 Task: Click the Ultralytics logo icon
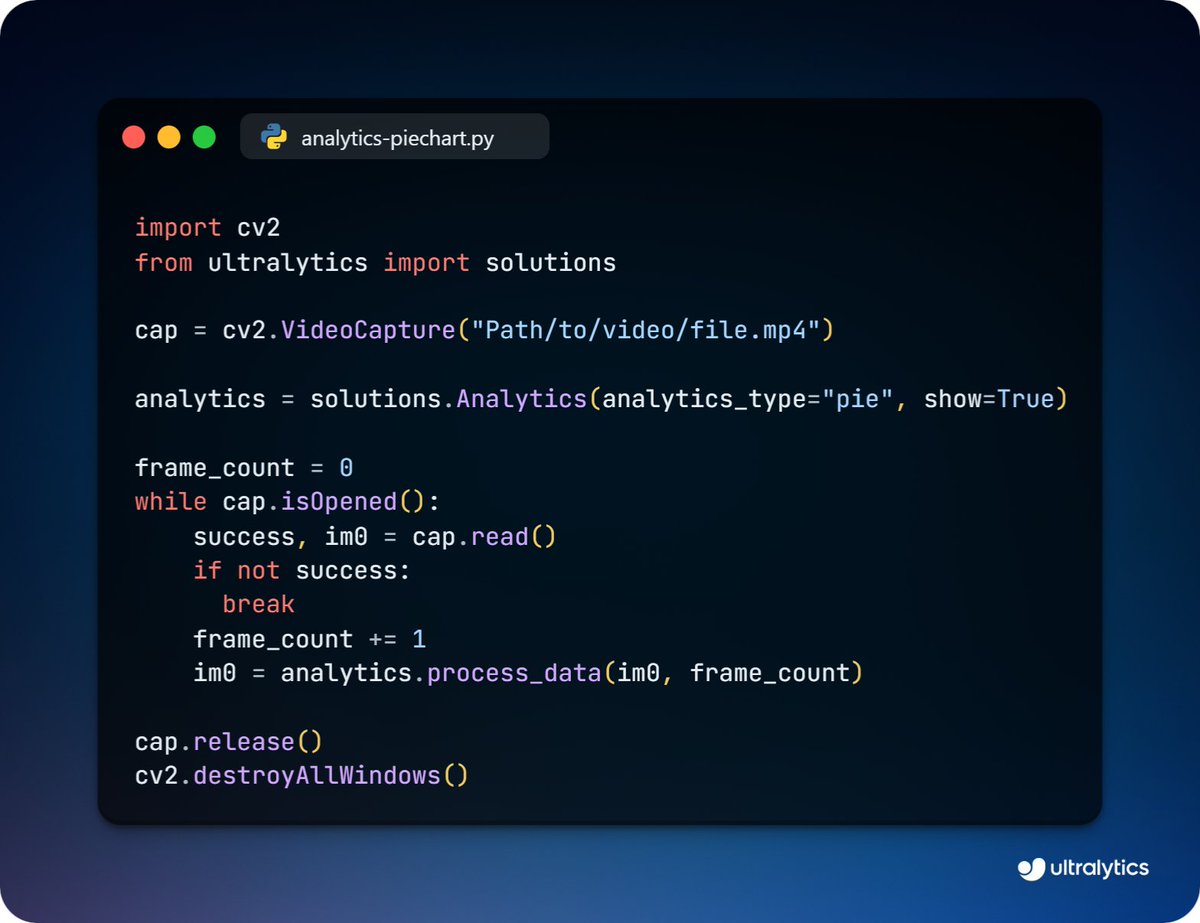[x=1031, y=869]
